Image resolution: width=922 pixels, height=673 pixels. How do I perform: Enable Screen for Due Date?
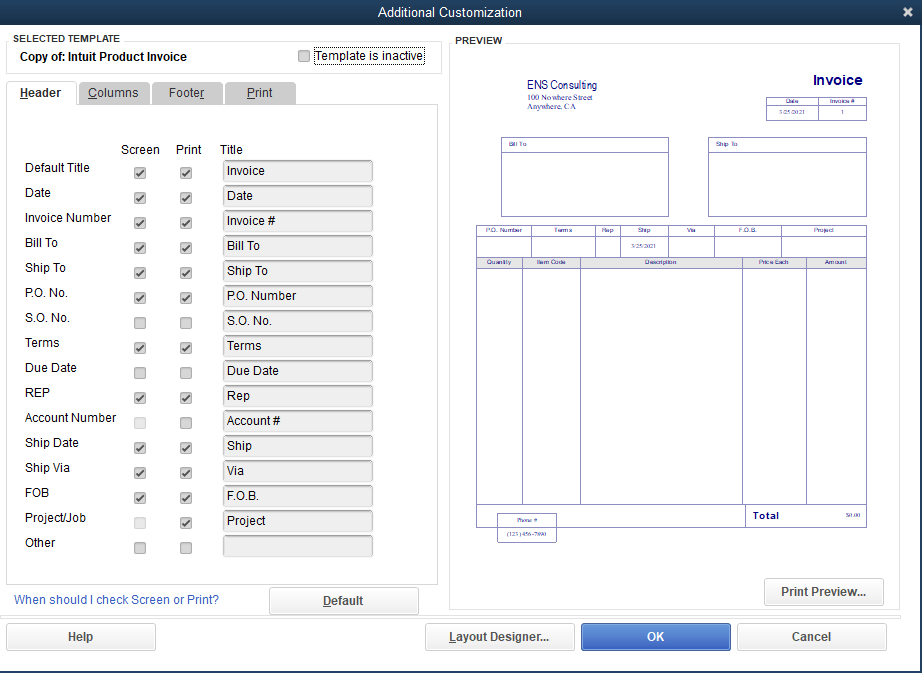coord(140,373)
